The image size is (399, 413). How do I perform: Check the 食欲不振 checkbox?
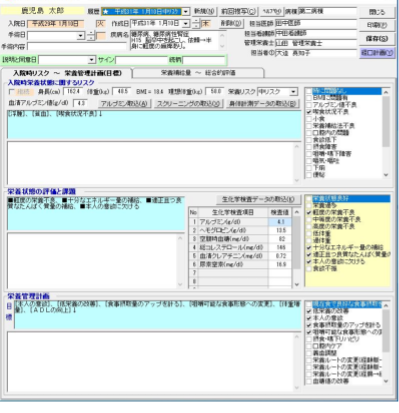pyautogui.click(x=309, y=269)
